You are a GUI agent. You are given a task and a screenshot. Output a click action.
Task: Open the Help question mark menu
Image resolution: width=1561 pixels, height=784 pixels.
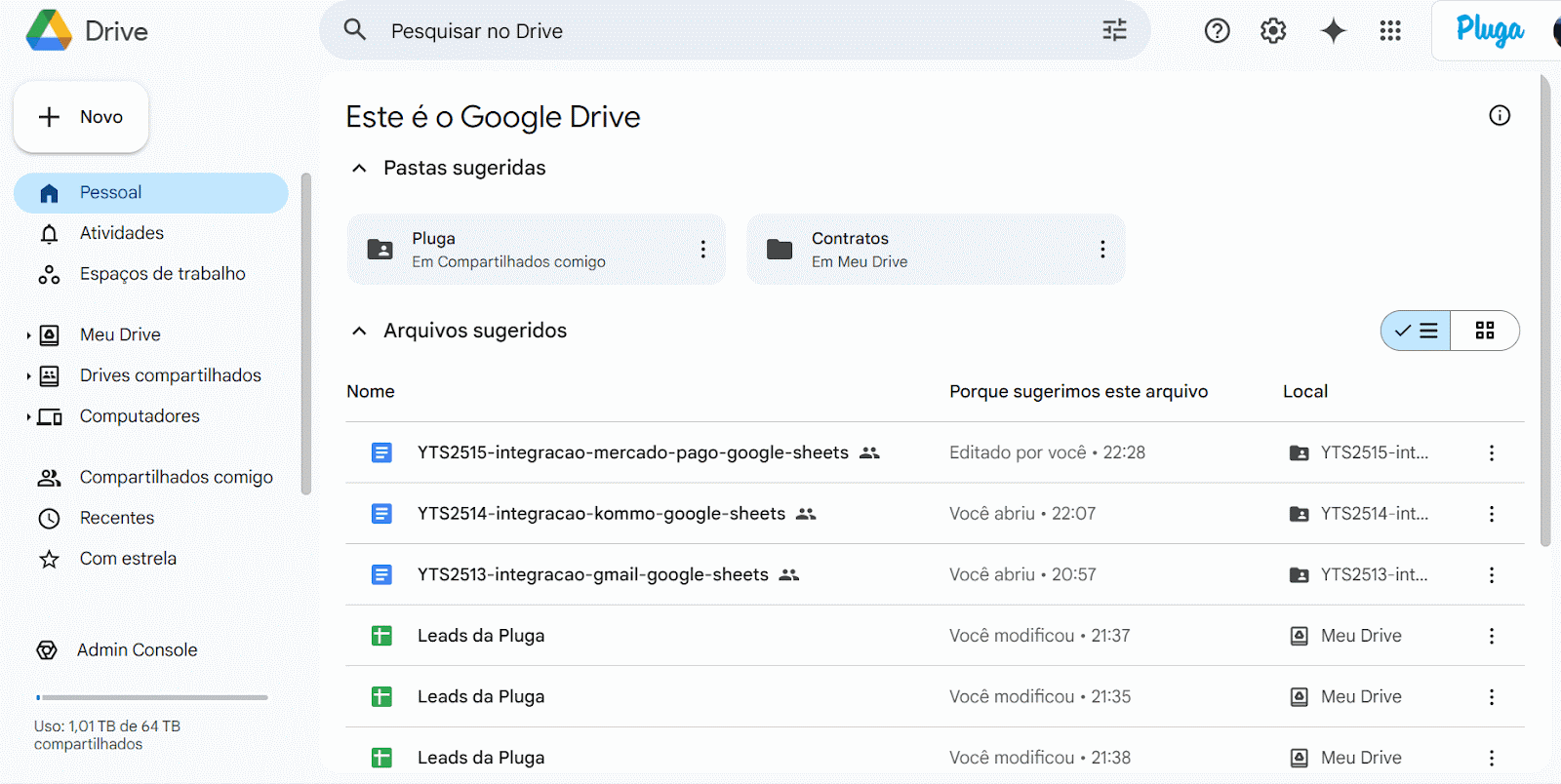[1217, 31]
